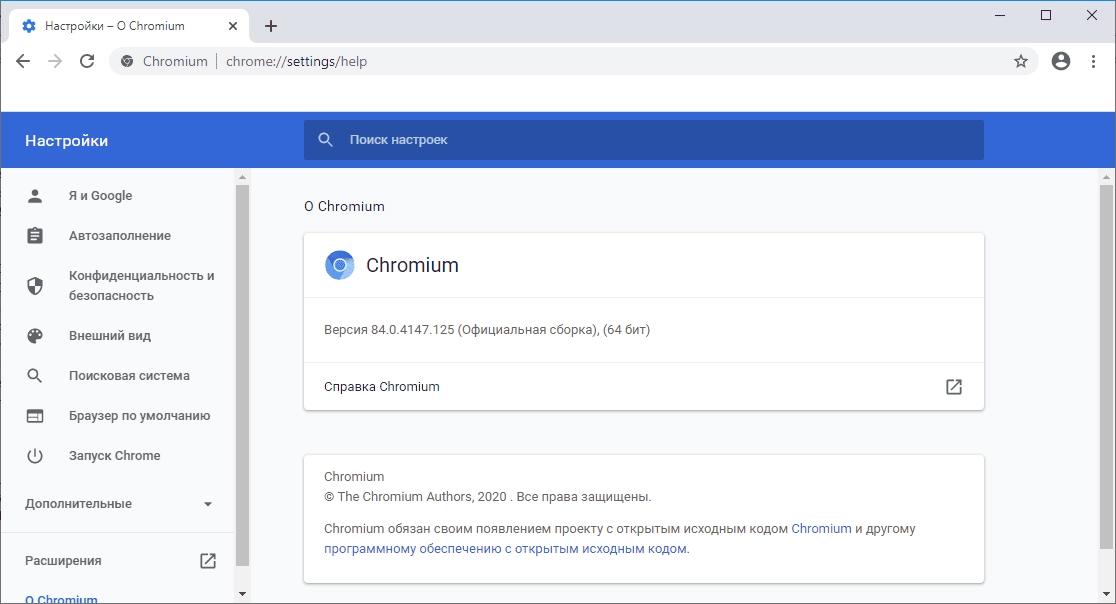1116x604 pixels.
Task: Click external-link icon next to Расширения
Action: (208, 561)
